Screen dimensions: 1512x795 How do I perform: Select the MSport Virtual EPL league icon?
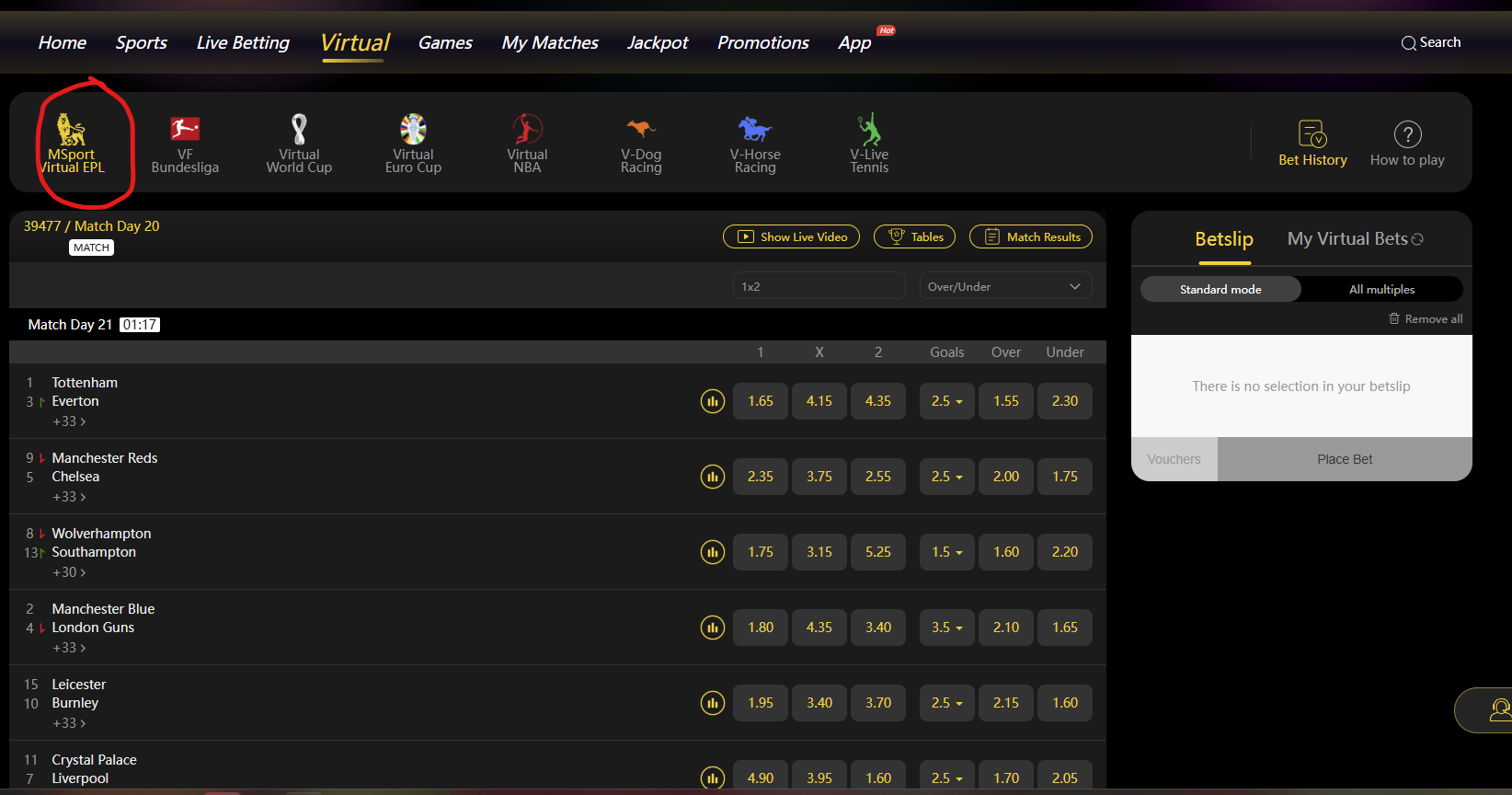point(71,132)
